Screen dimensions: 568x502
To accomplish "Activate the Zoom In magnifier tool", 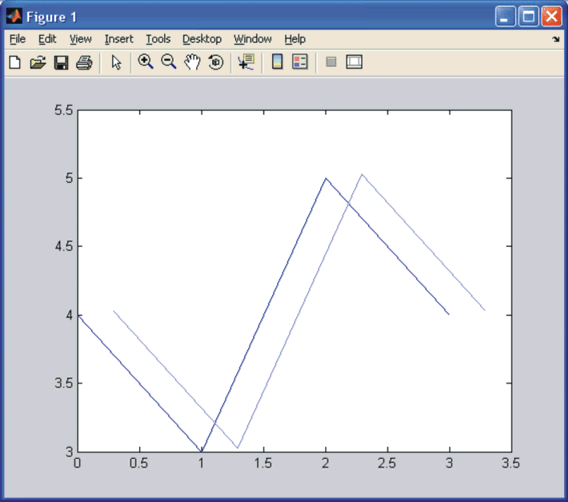I will click(146, 62).
